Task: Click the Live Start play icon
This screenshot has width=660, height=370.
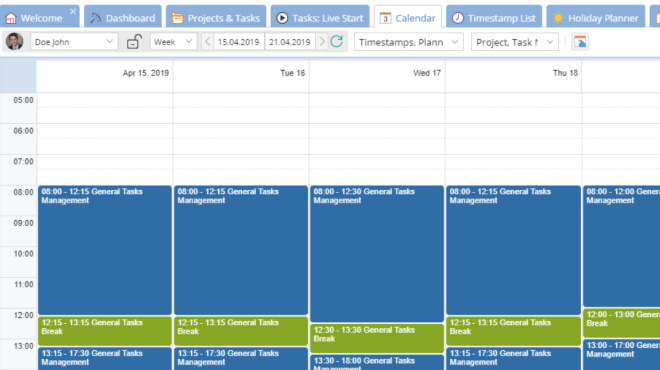Action: pyautogui.click(x=282, y=18)
